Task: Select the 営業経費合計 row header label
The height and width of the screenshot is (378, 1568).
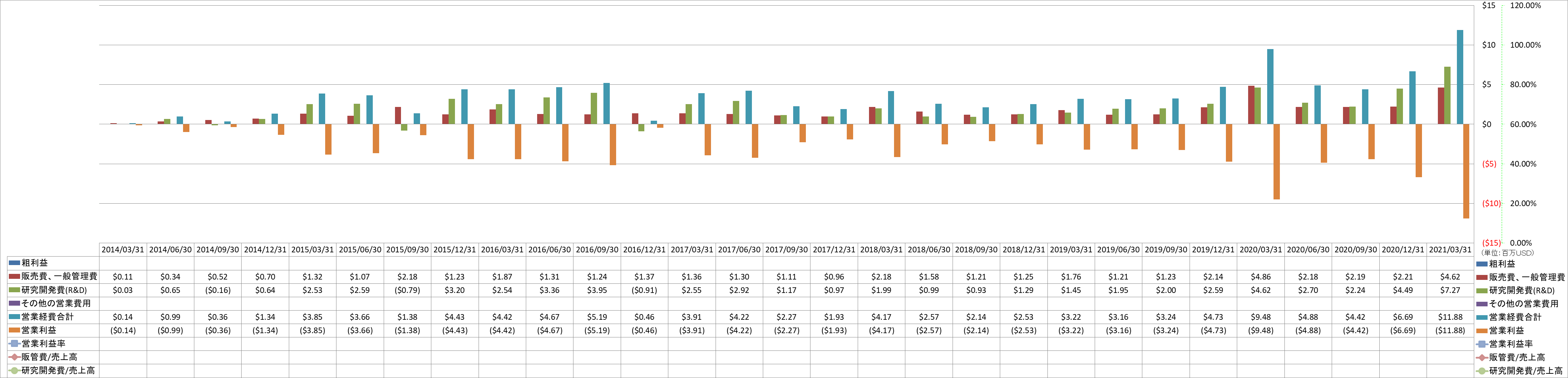Action: coord(48,317)
